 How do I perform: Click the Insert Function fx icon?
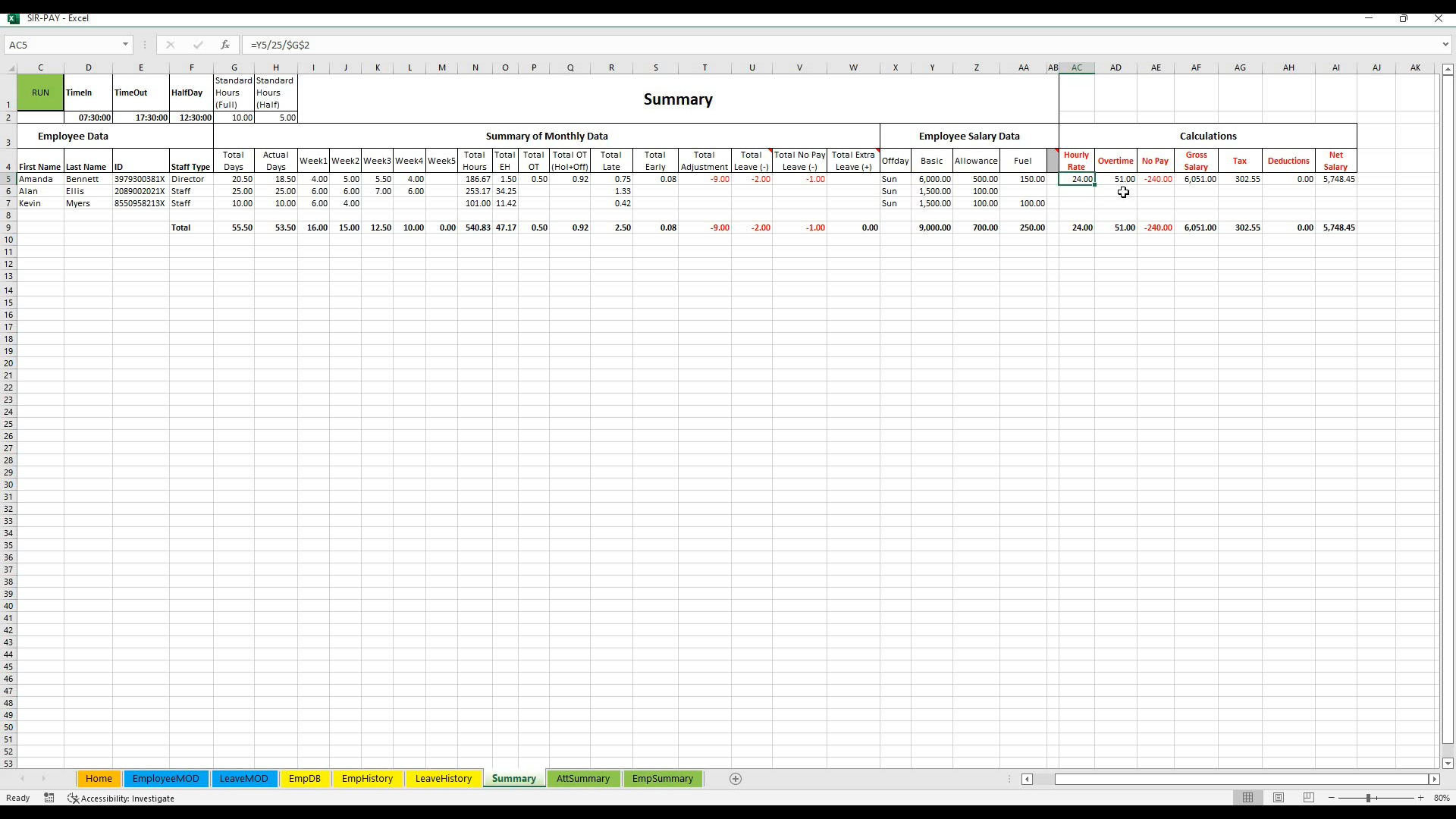[x=225, y=45]
